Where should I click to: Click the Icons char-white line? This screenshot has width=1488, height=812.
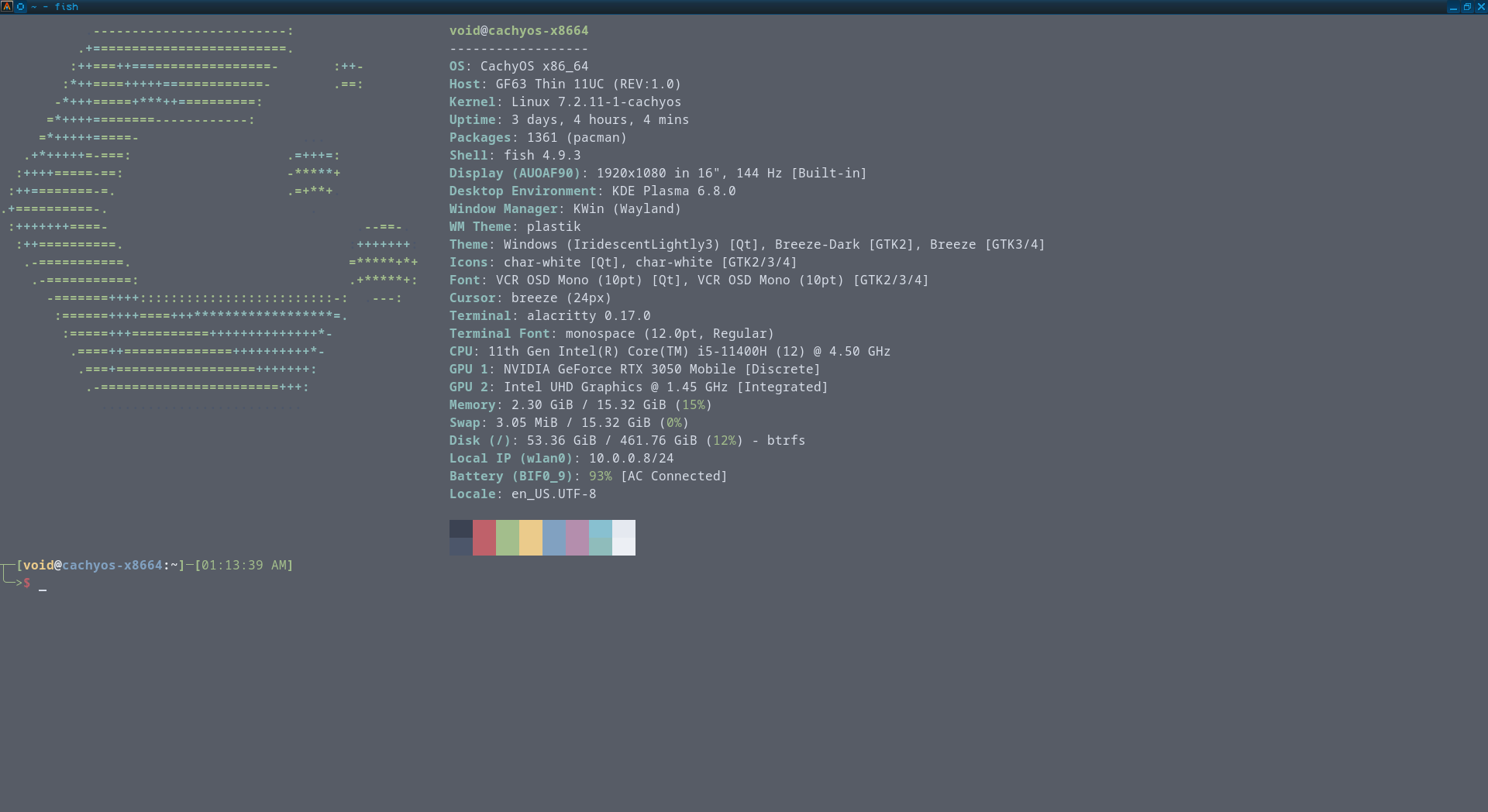pyautogui.click(x=623, y=263)
